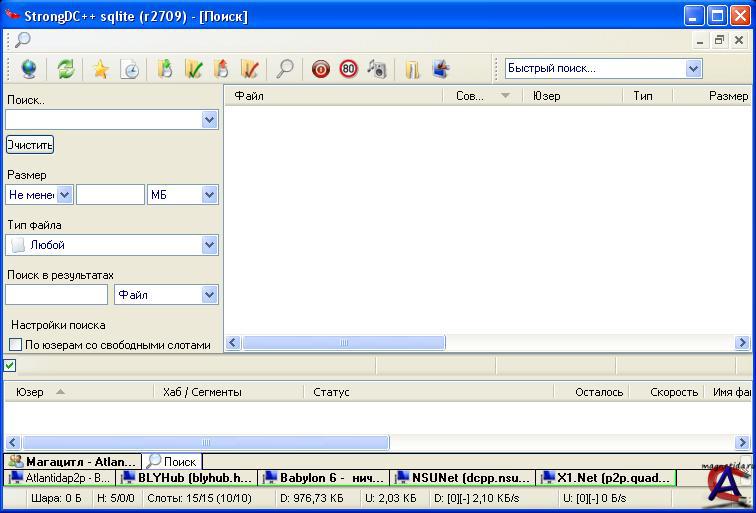The height and width of the screenshot is (513, 756).
Task: Toggle the 80 speed limit icon
Action: coord(348,69)
